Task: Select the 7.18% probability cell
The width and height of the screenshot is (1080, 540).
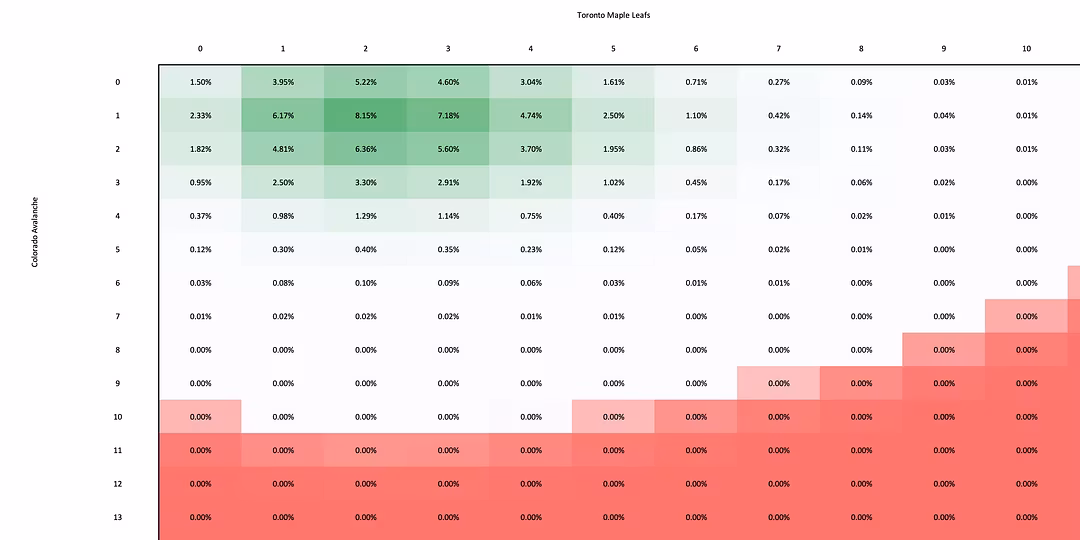Action: tap(448, 116)
